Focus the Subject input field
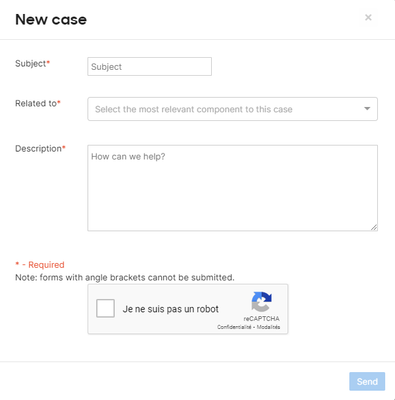 pyautogui.click(x=149, y=66)
